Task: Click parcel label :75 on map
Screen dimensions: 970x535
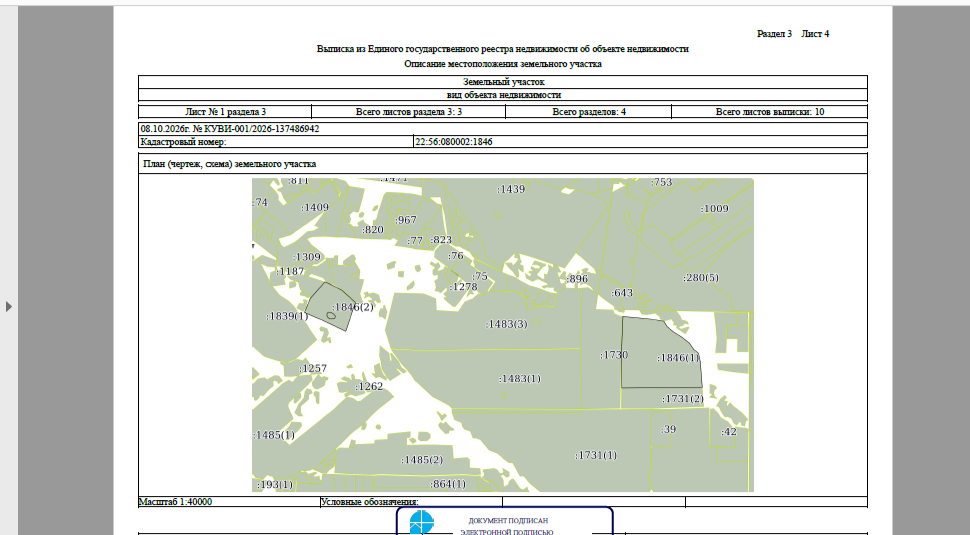Action: click(480, 276)
